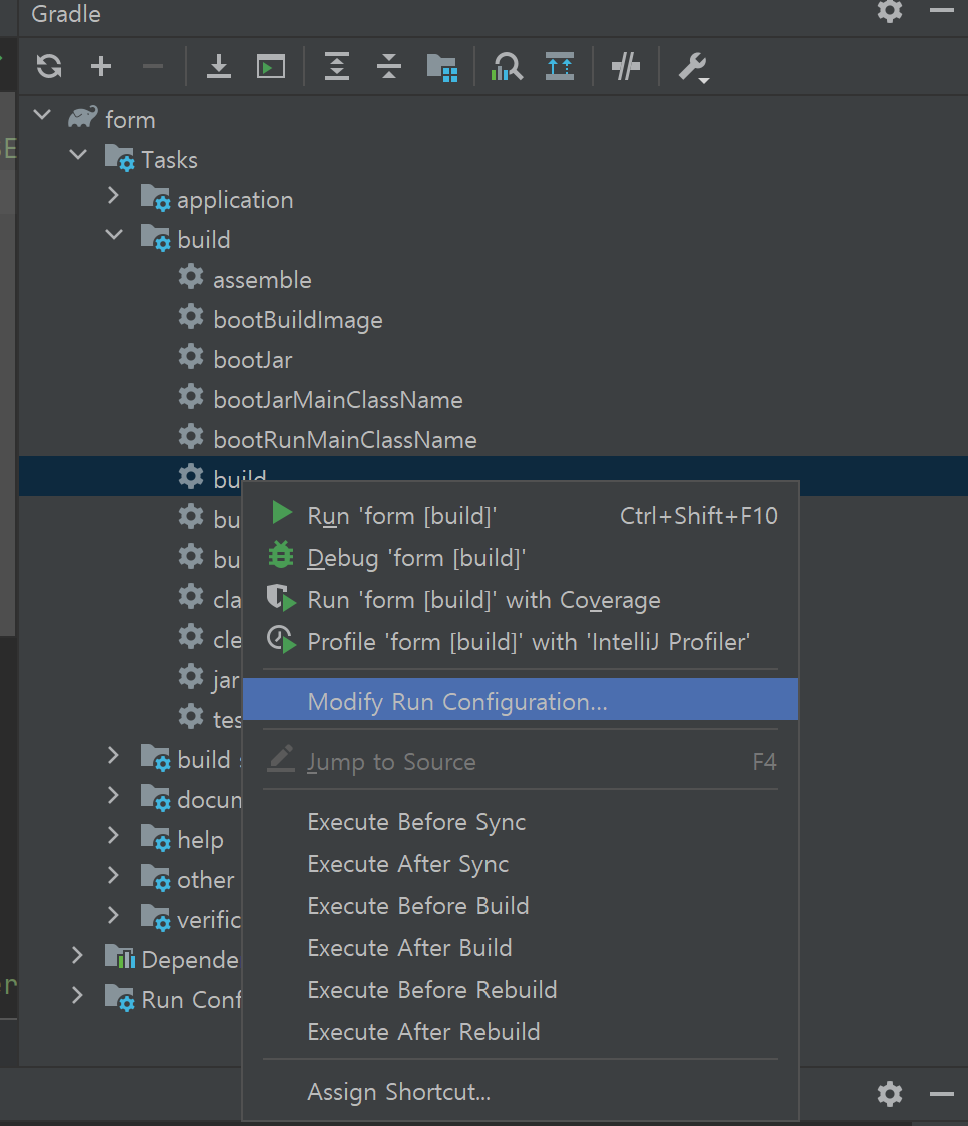Collapse the Tasks folder
Viewport: 968px width, 1126px height.
(x=78, y=154)
